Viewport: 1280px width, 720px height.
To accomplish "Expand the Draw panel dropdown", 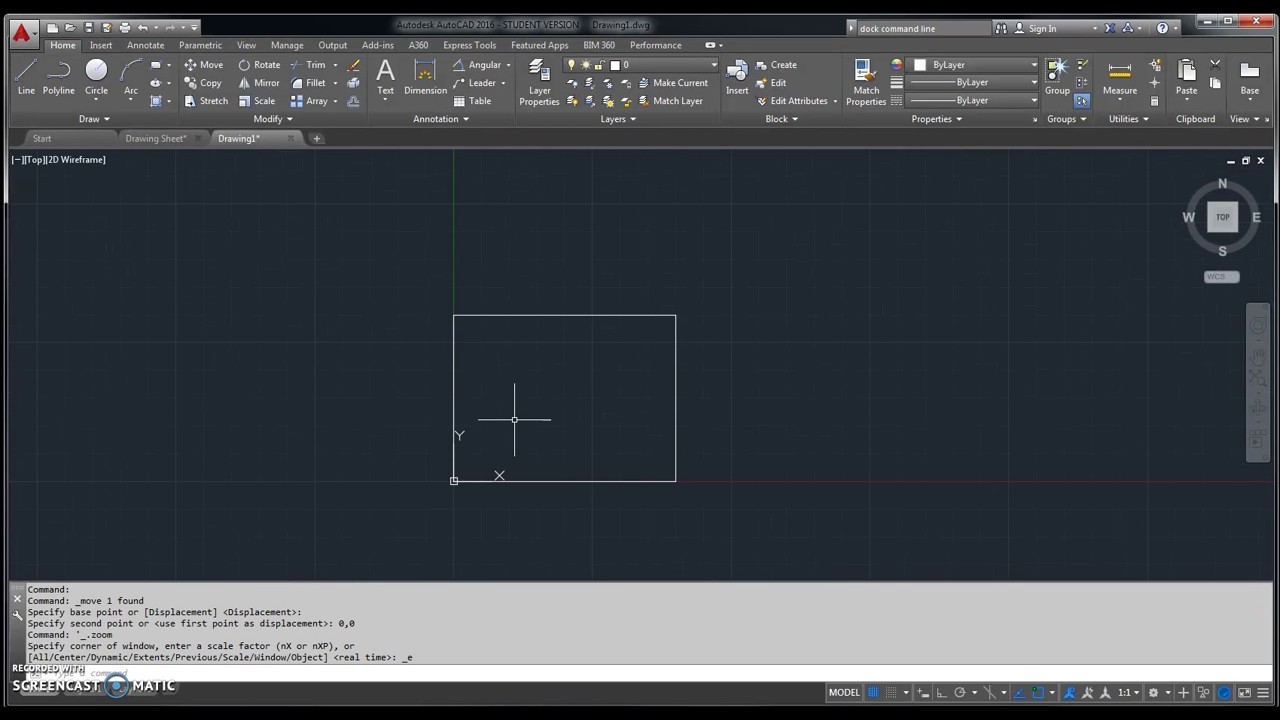I will [x=95, y=119].
